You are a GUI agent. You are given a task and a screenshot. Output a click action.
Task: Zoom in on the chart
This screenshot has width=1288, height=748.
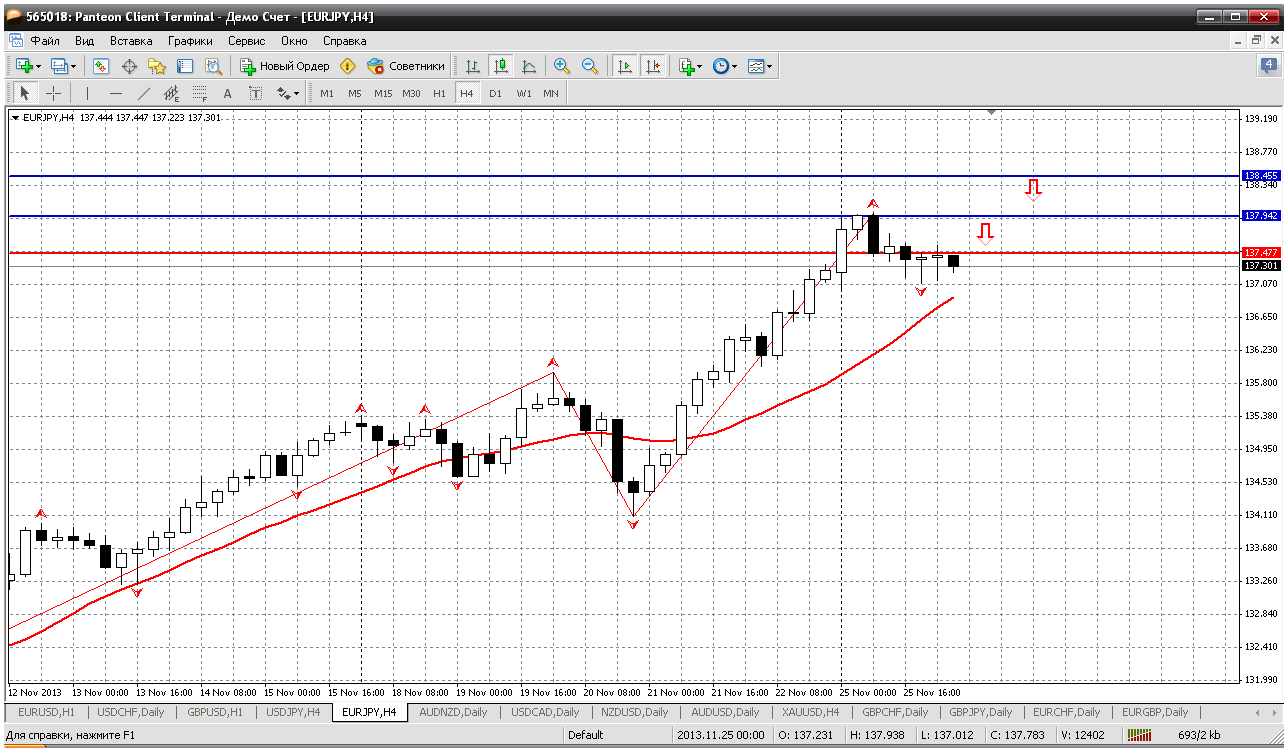562,66
